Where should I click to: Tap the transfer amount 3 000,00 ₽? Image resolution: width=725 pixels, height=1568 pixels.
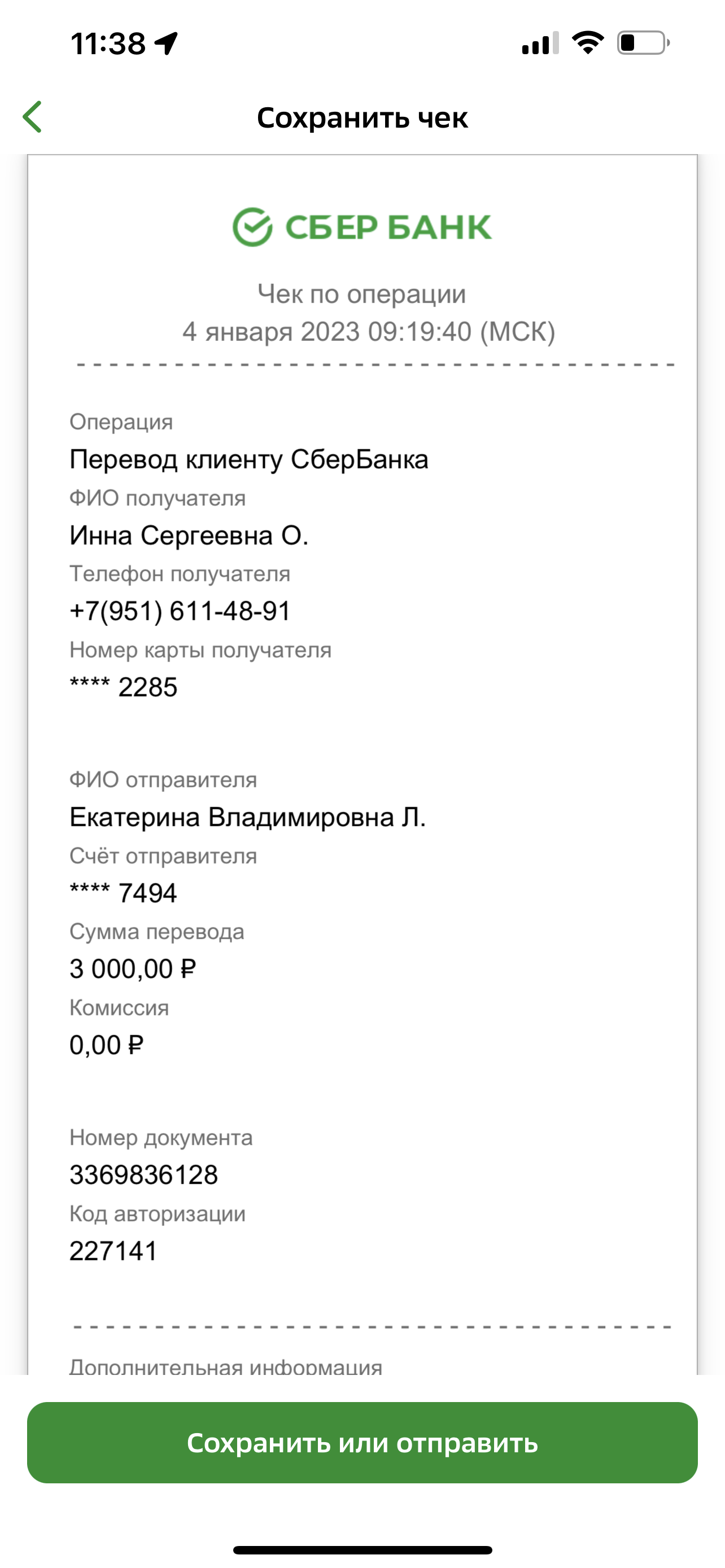tap(133, 969)
